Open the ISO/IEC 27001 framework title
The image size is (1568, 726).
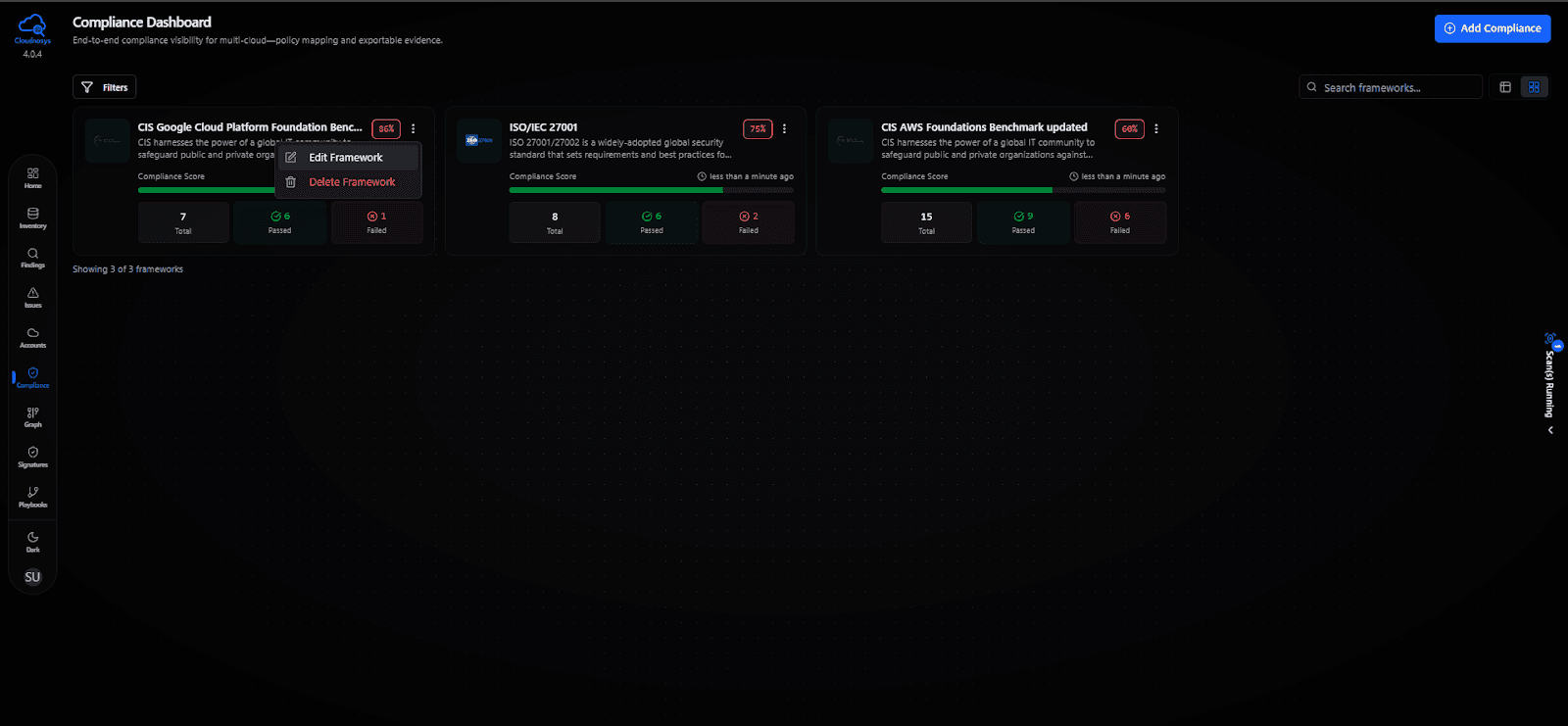pos(544,127)
